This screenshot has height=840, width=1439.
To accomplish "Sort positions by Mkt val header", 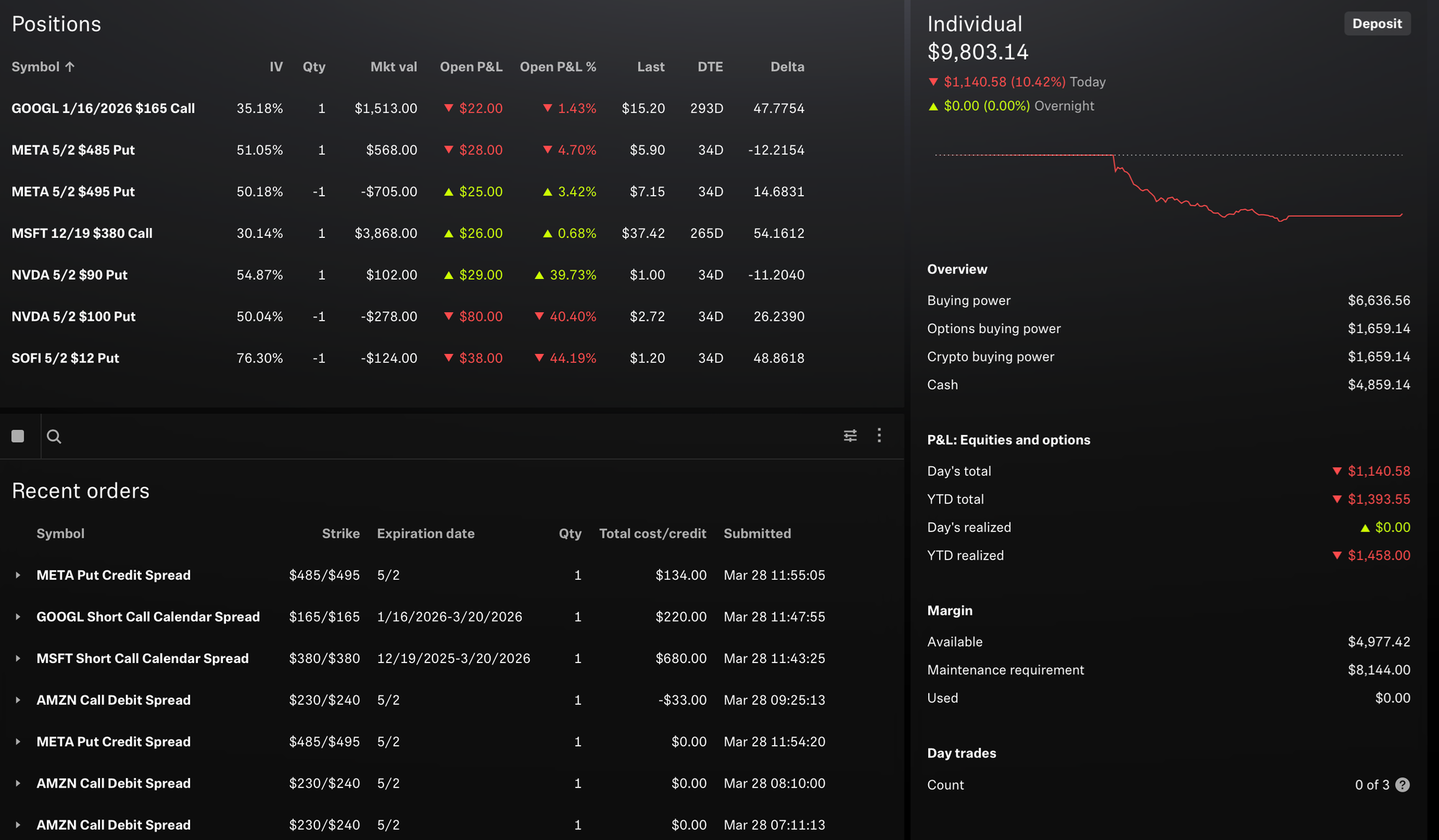I will 394,67.
